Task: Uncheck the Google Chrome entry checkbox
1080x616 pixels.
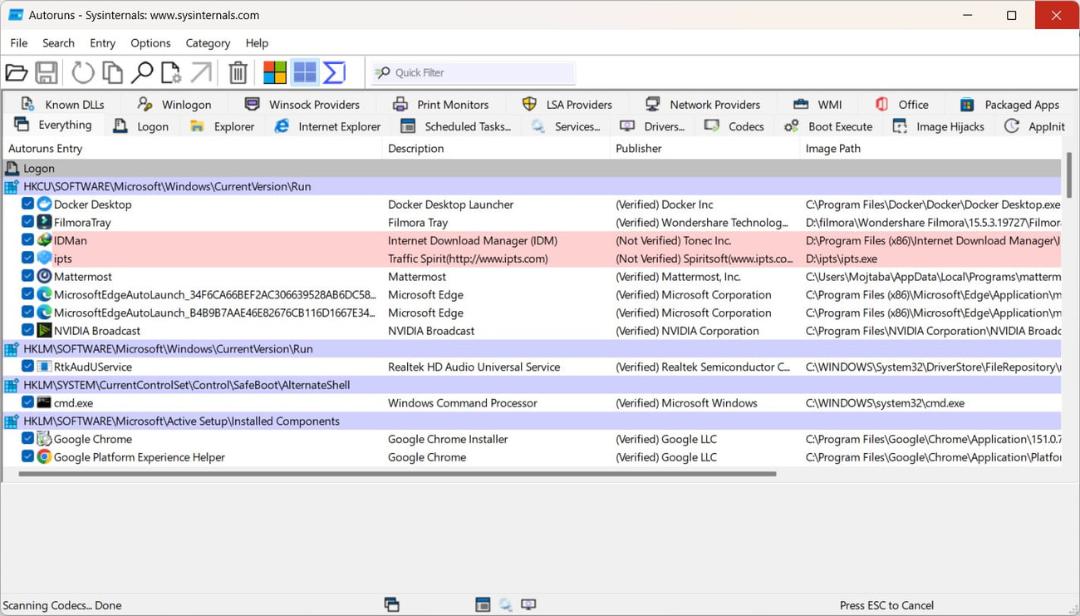Action: [28, 438]
